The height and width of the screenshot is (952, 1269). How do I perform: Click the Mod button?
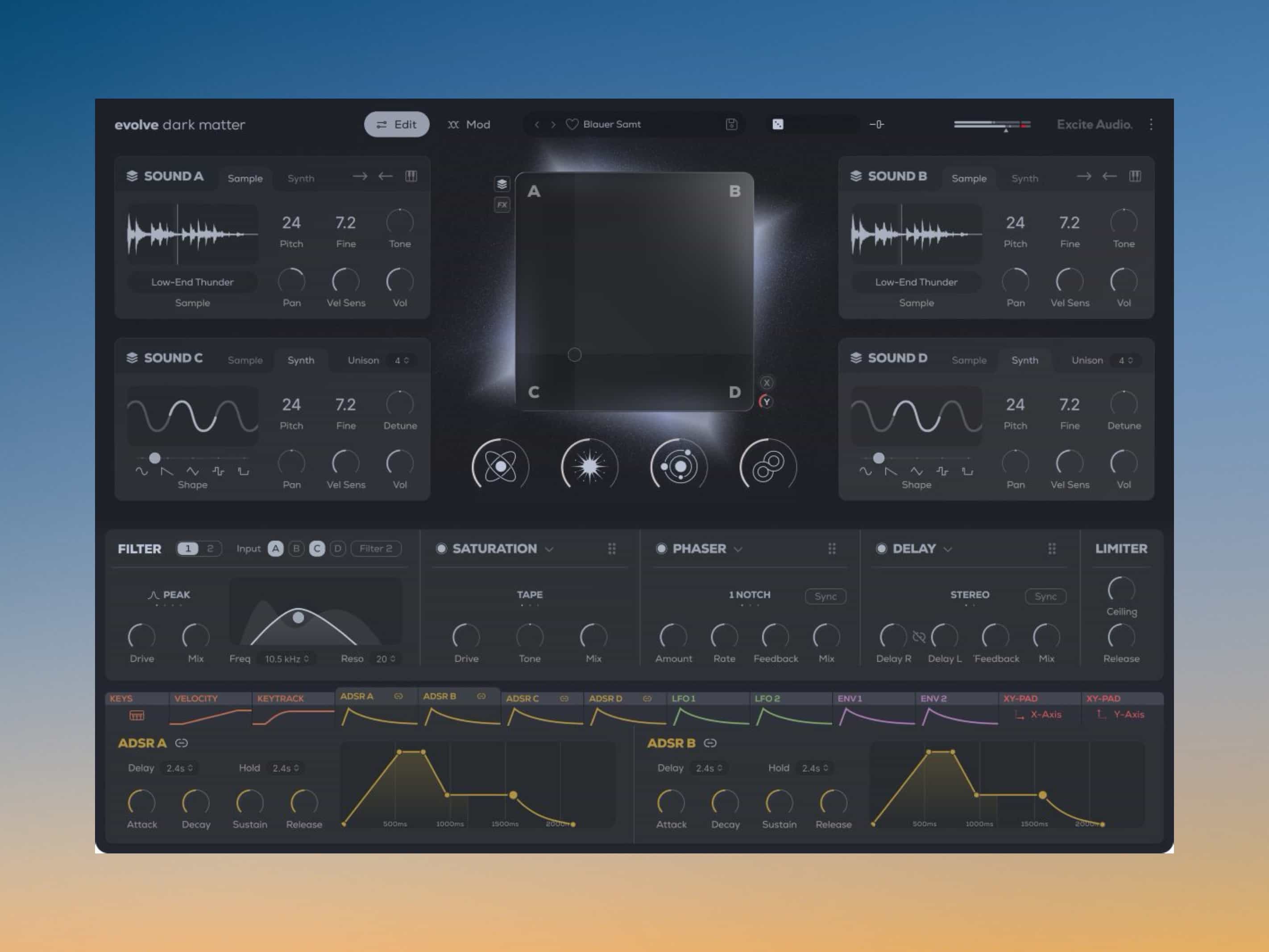(x=469, y=124)
